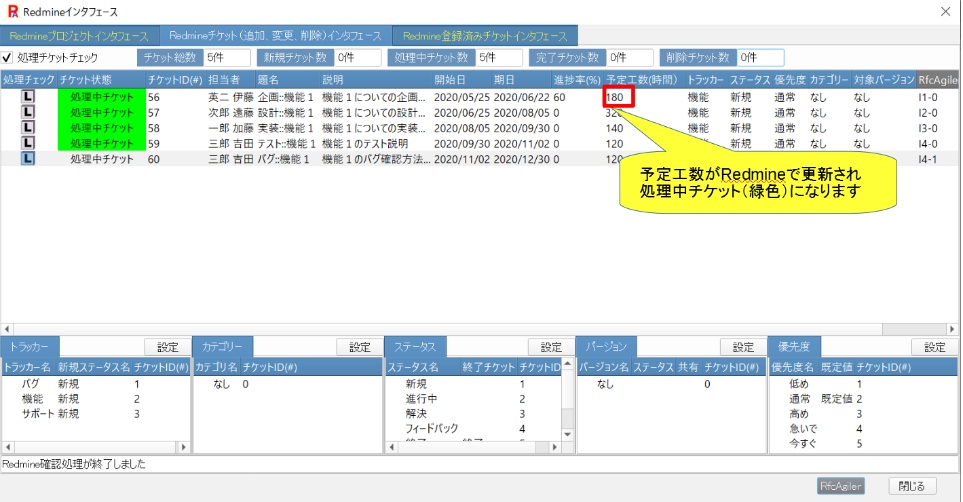Image resolution: width=963 pixels, height=502 pixels.
Task: Click the 閉じる button
Action: click(911, 486)
